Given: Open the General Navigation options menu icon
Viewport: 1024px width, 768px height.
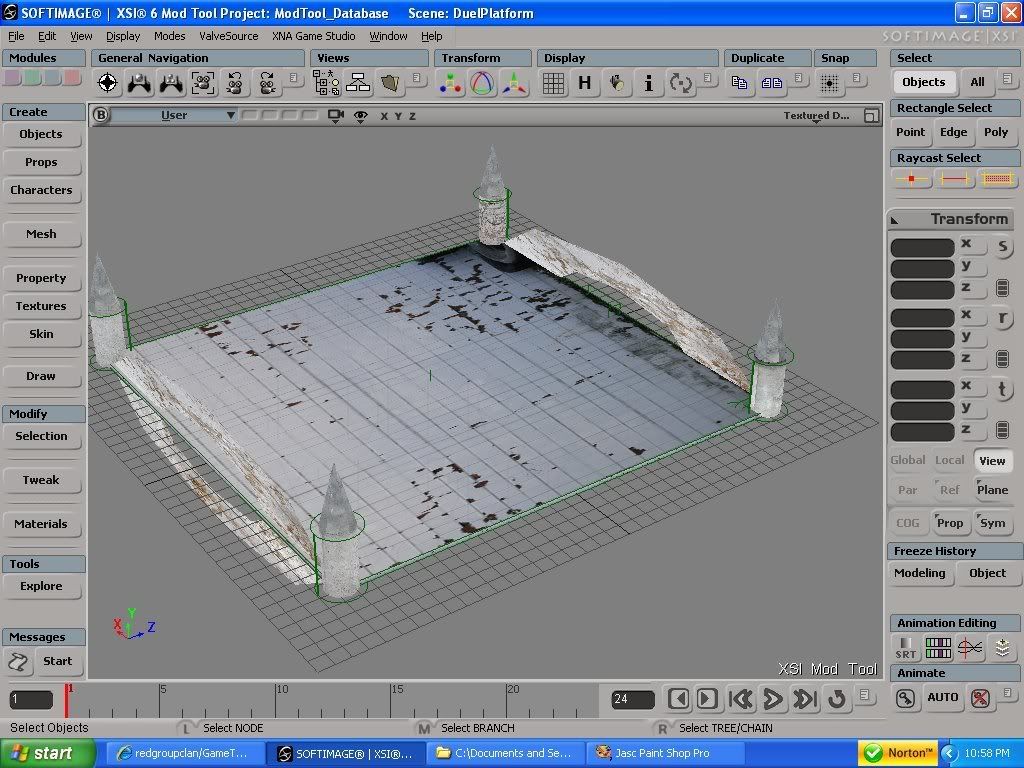Looking at the screenshot, I should pos(293,78).
